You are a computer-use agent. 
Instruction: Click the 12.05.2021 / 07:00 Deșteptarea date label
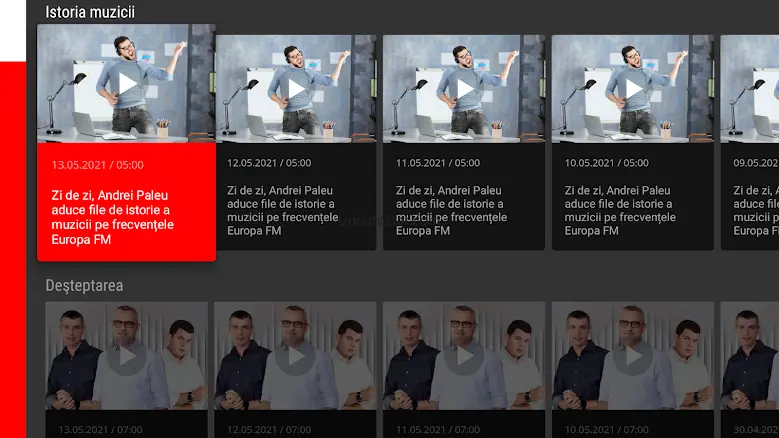point(269,430)
